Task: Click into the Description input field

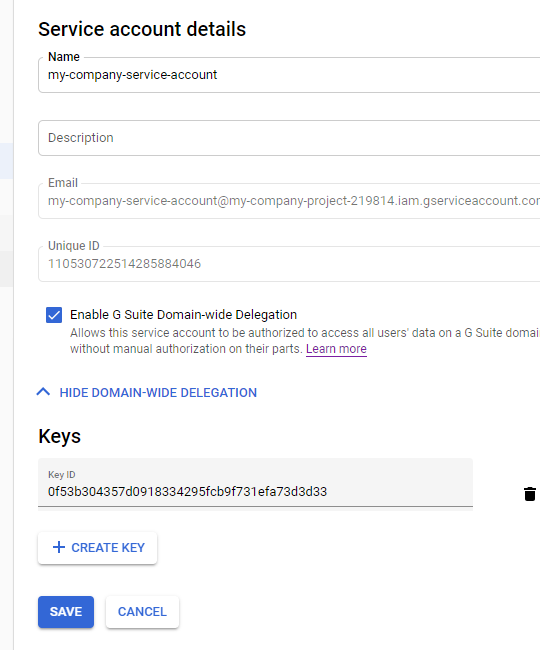Action: (x=289, y=138)
